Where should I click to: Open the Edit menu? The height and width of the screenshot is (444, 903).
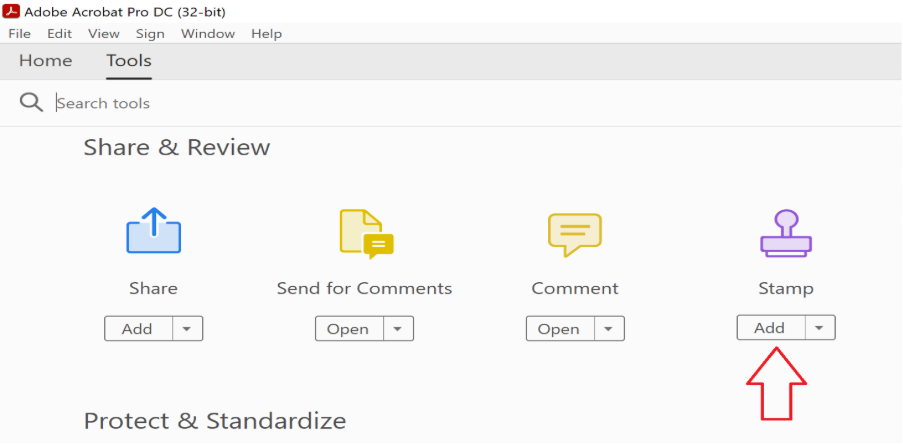pos(59,34)
